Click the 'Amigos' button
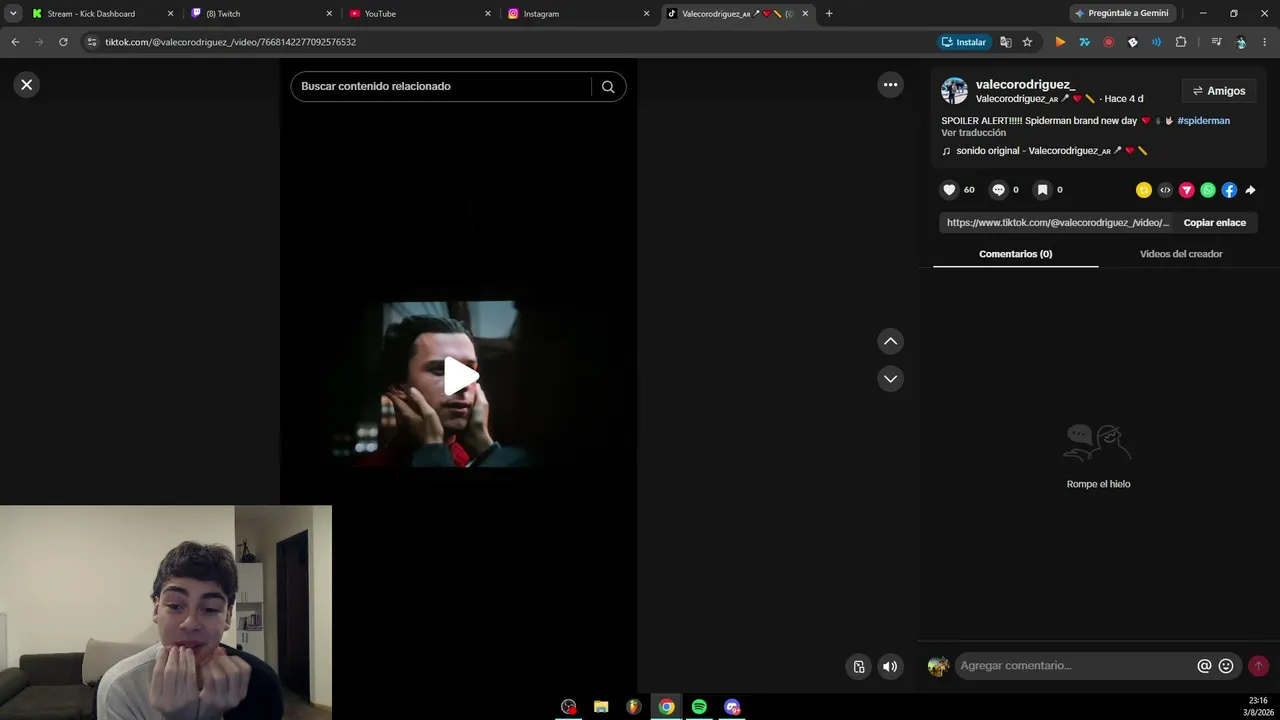 [x=1219, y=91]
